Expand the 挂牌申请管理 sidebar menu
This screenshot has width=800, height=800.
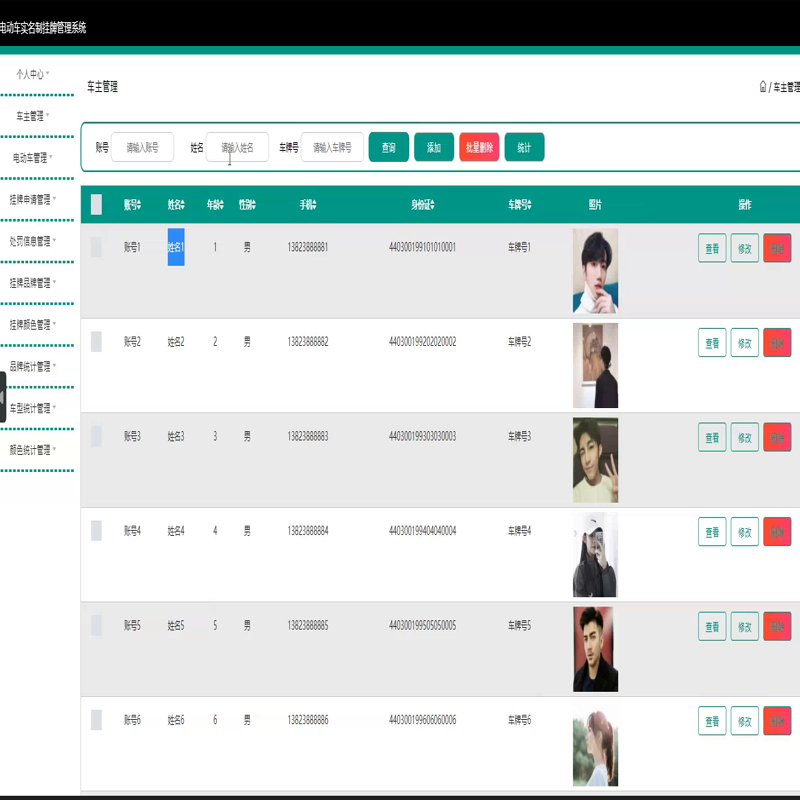[x=33, y=199]
